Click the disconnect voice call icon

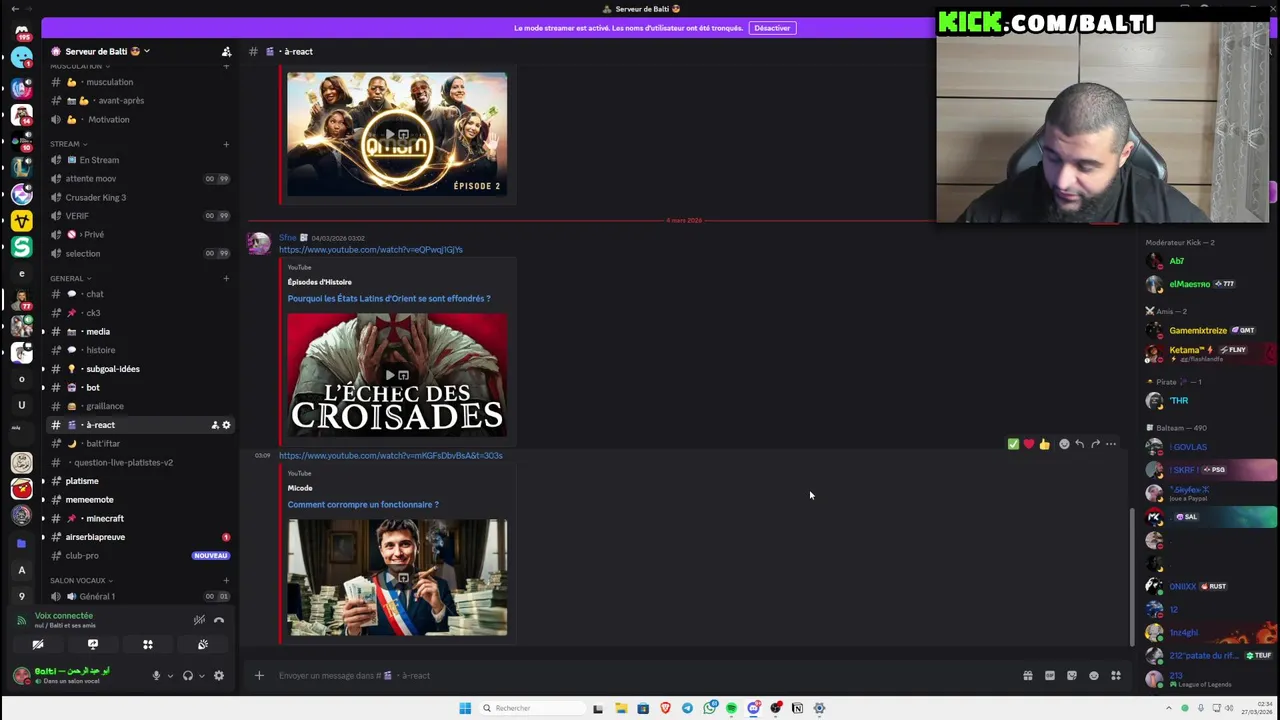(x=219, y=620)
